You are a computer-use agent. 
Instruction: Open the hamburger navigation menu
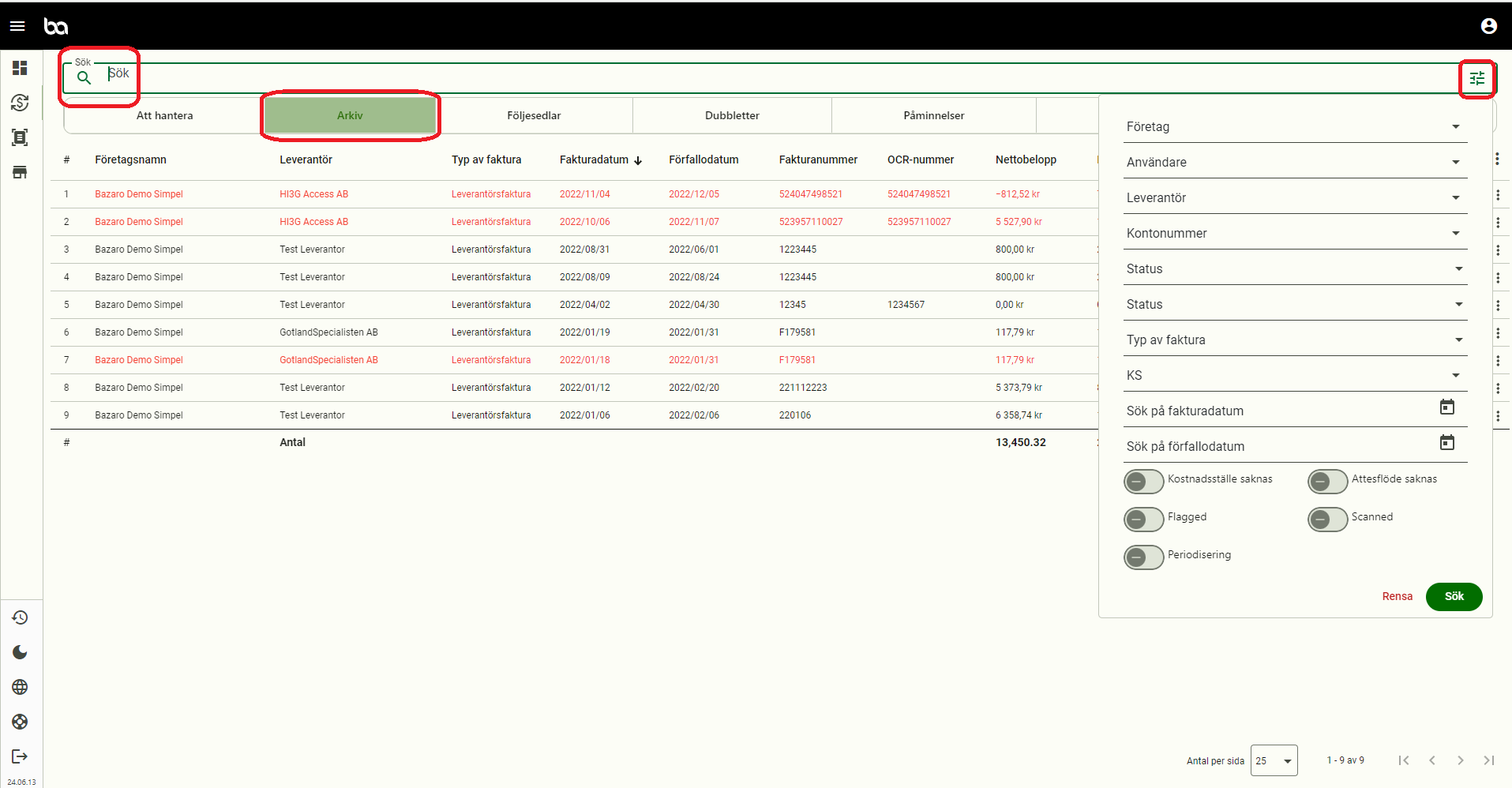(17, 26)
